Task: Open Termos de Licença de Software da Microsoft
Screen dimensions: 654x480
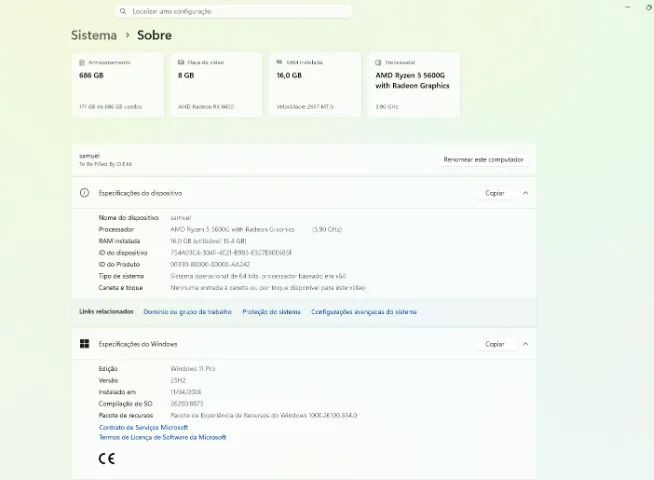Action: click(163, 437)
